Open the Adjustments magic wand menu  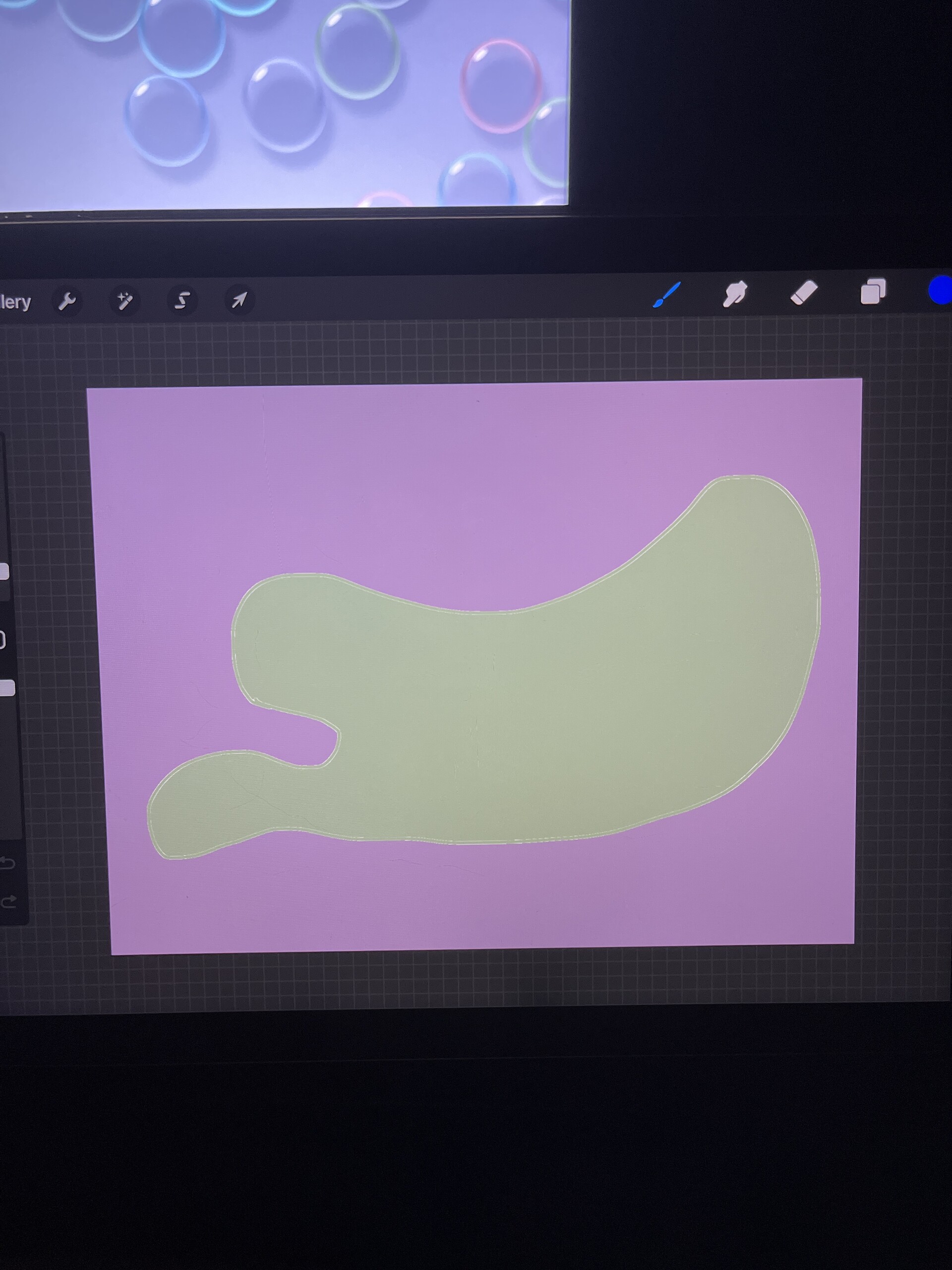(x=124, y=300)
